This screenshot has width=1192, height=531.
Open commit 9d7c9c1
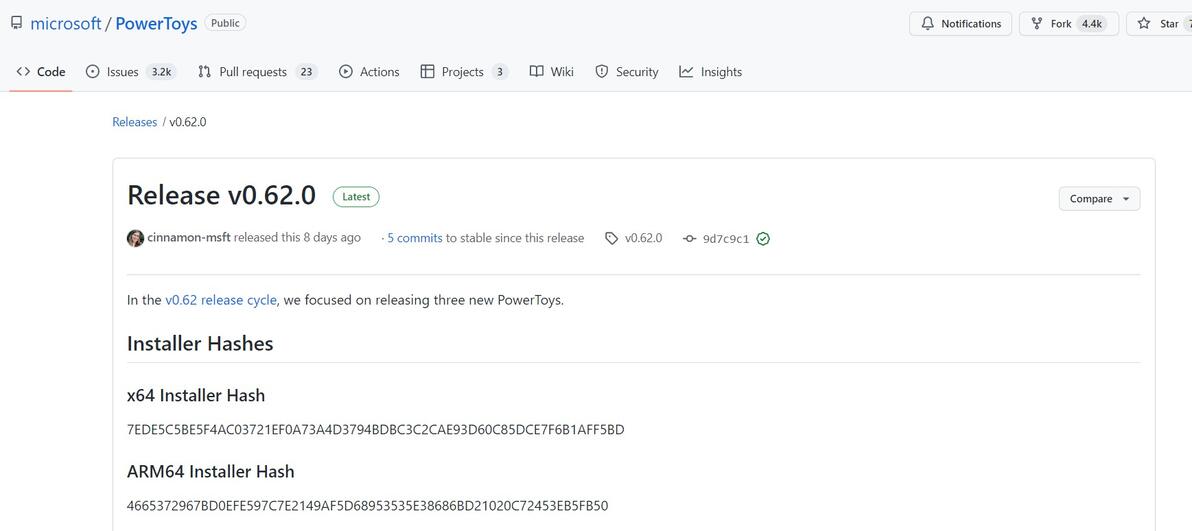[725, 239]
